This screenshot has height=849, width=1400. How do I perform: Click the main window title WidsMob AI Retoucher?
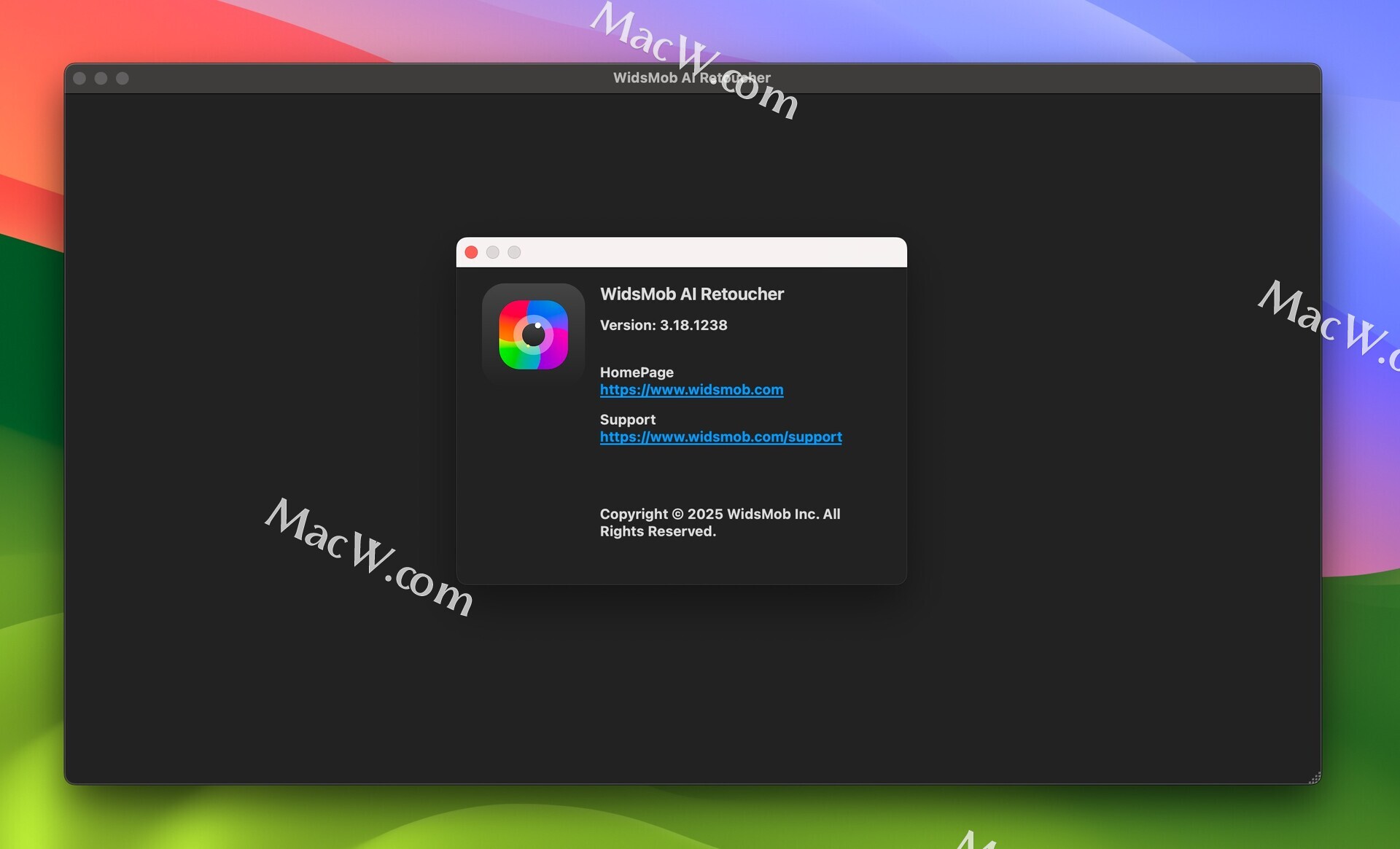click(691, 78)
